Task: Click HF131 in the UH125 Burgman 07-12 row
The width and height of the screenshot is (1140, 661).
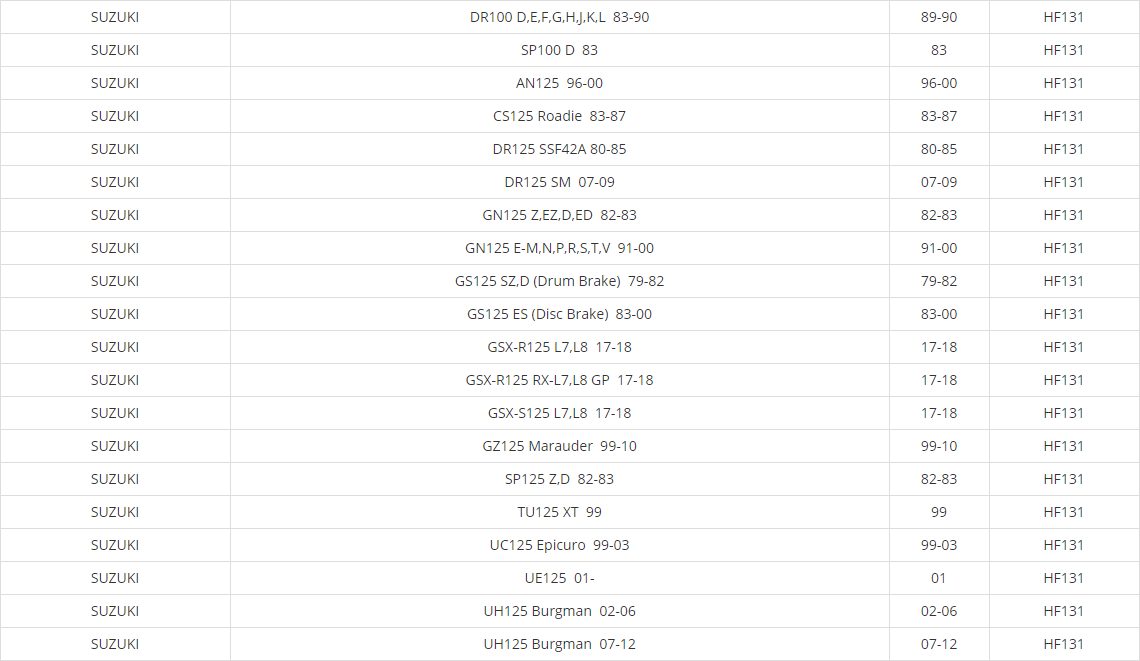Action: [1063, 644]
